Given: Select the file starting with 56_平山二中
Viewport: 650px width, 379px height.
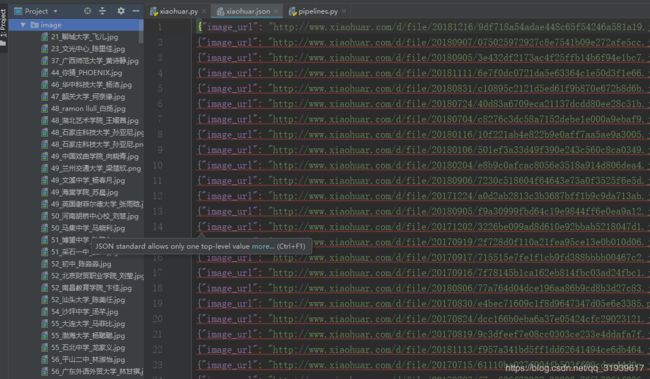Looking at the screenshot, I should (88, 360).
